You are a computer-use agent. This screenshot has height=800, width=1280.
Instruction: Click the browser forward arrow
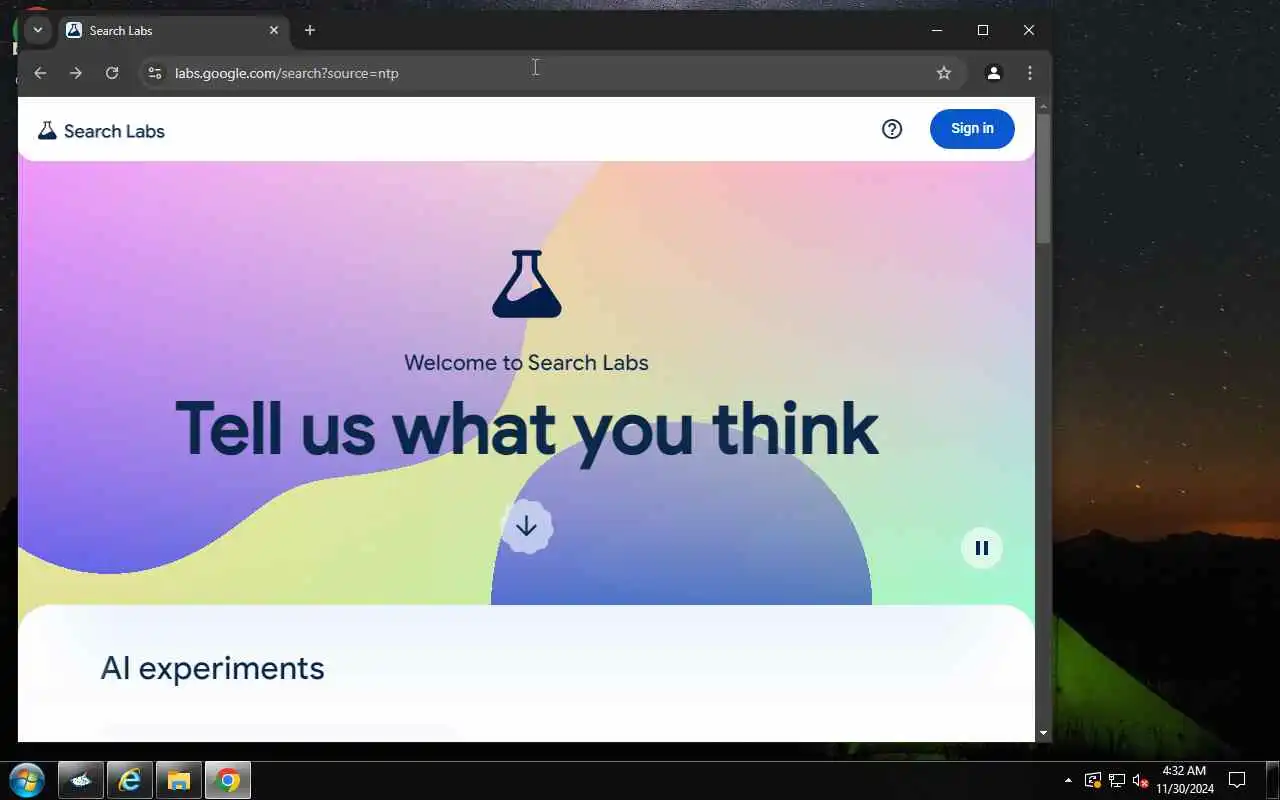(x=76, y=73)
